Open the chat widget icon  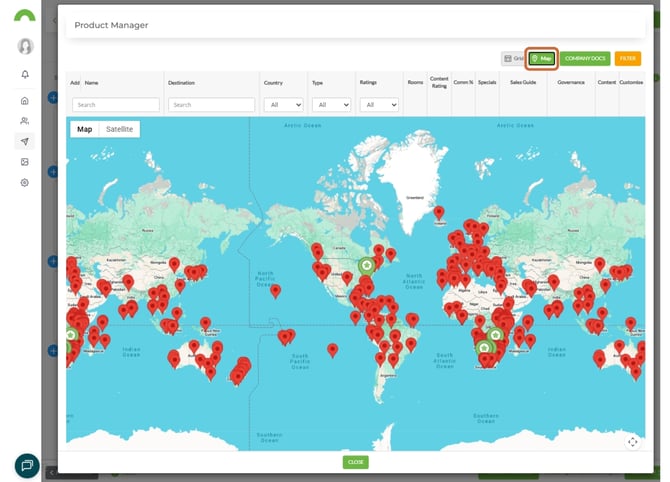point(27,465)
